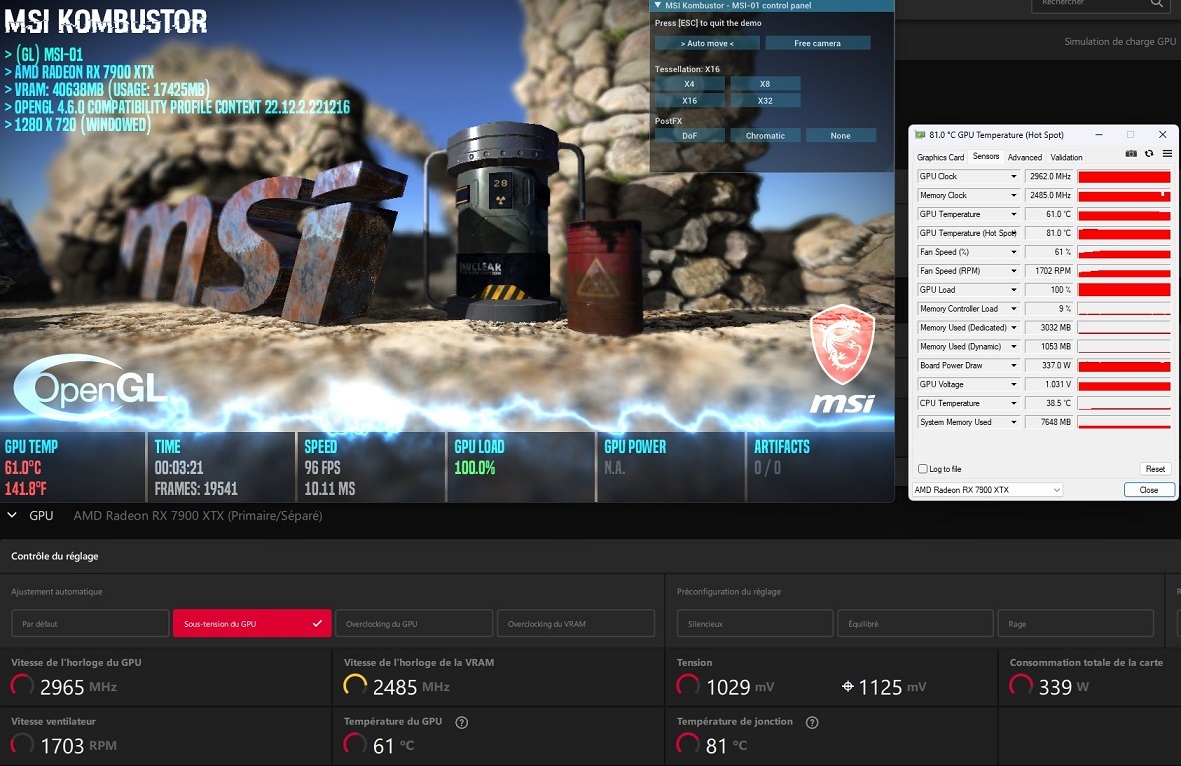Choose the Rage tuning preset
The height and width of the screenshot is (766, 1181).
tap(1076, 624)
